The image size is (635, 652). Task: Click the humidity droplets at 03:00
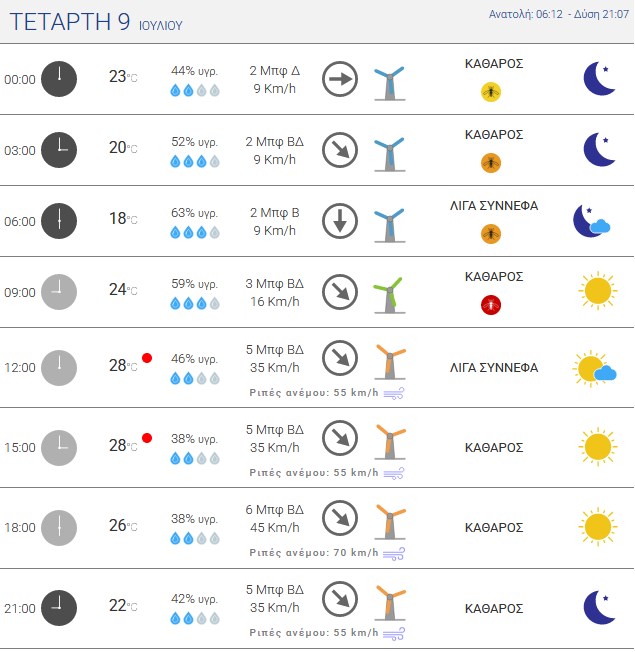pos(195,161)
